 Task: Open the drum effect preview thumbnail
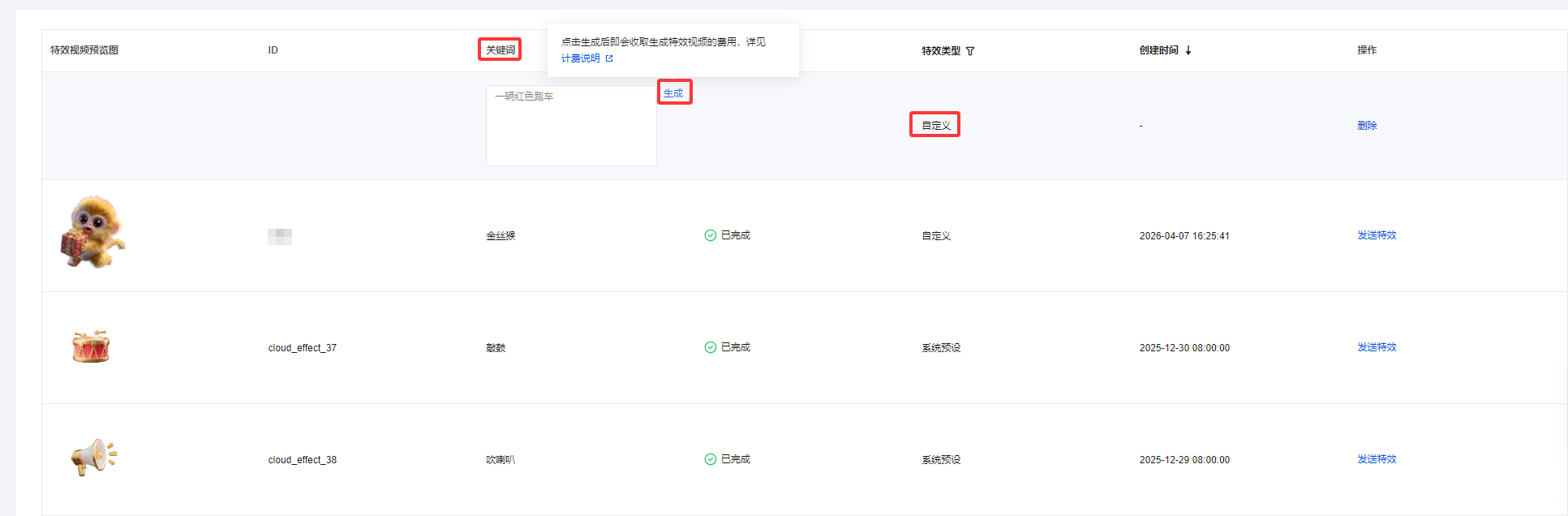point(91,346)
